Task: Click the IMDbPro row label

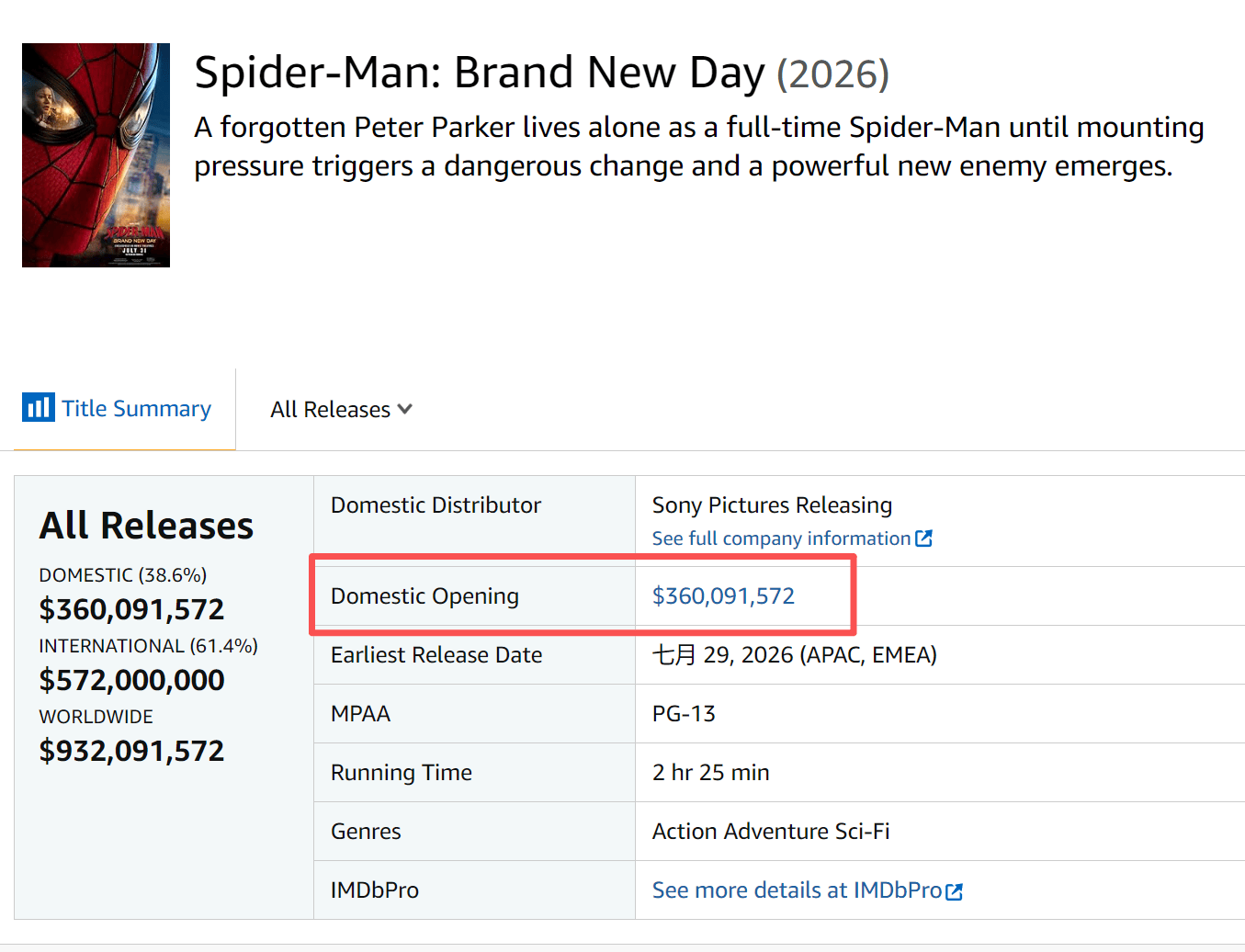Action: (x=375, y=890)
